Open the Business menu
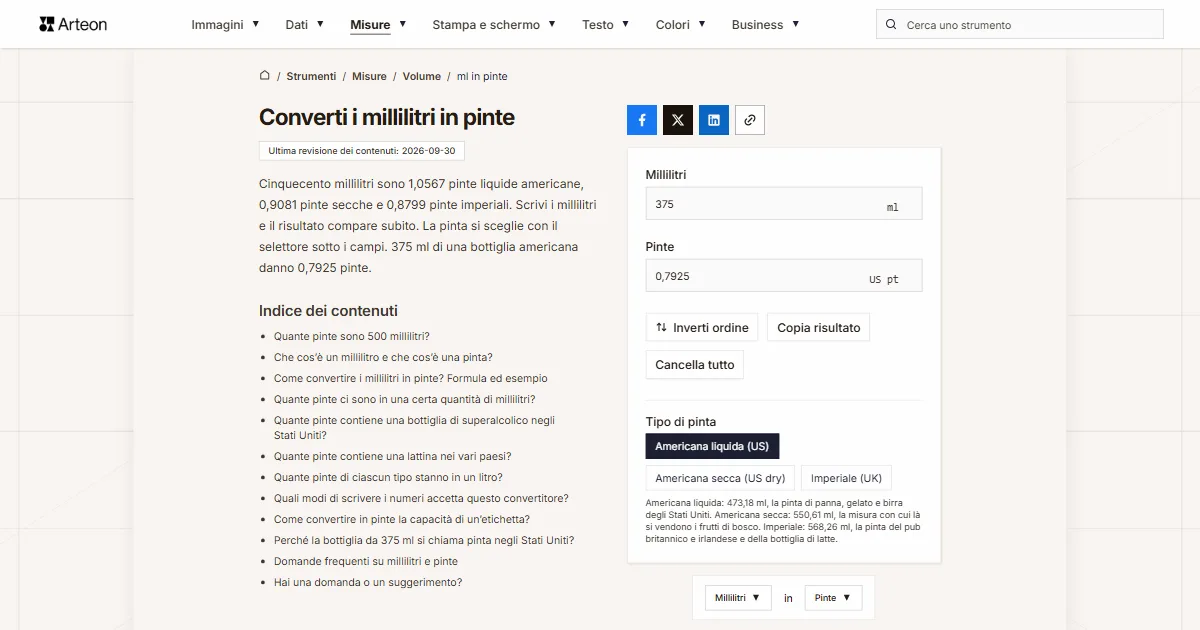The image size is (1200, 630). point(766,25)
